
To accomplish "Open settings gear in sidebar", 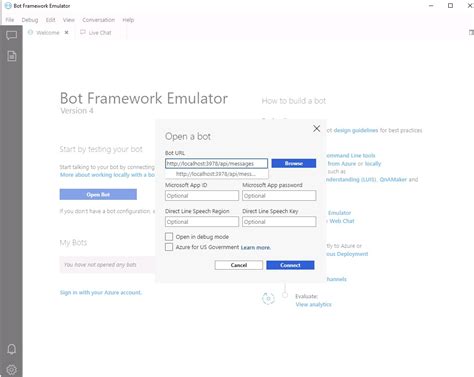I will point(12,370).
